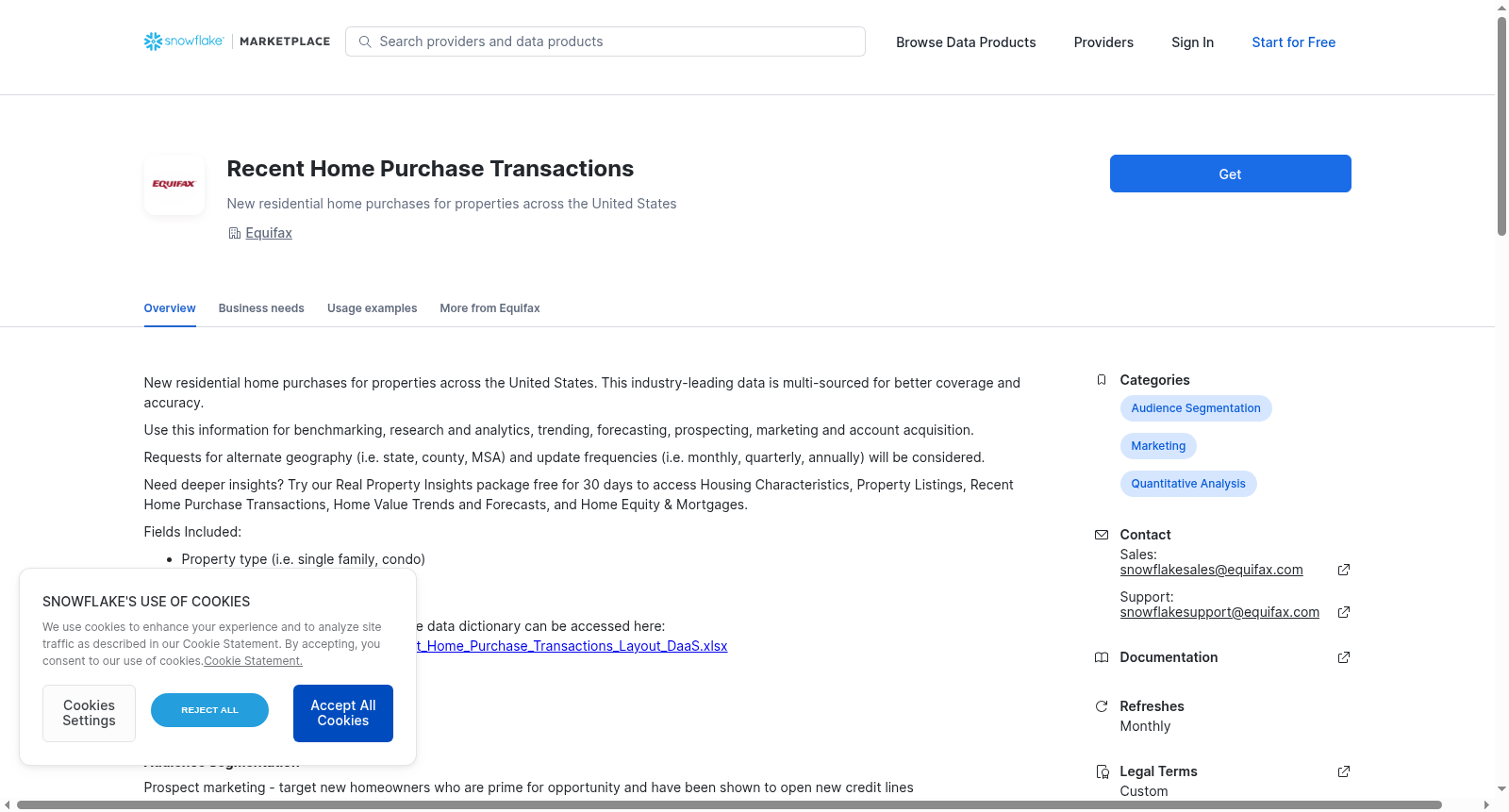Viewport: 1509px width, 812px height.
Task: Click the Equifax provider logo thumbnail
Action: coord(174,185)
